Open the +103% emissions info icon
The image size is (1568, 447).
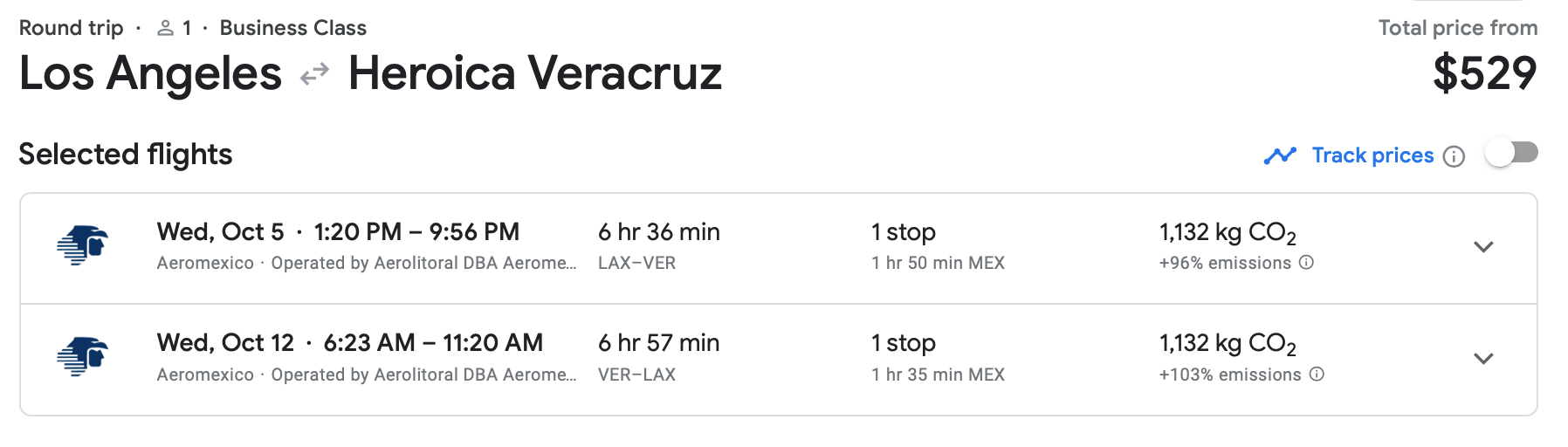(1317, 374)
